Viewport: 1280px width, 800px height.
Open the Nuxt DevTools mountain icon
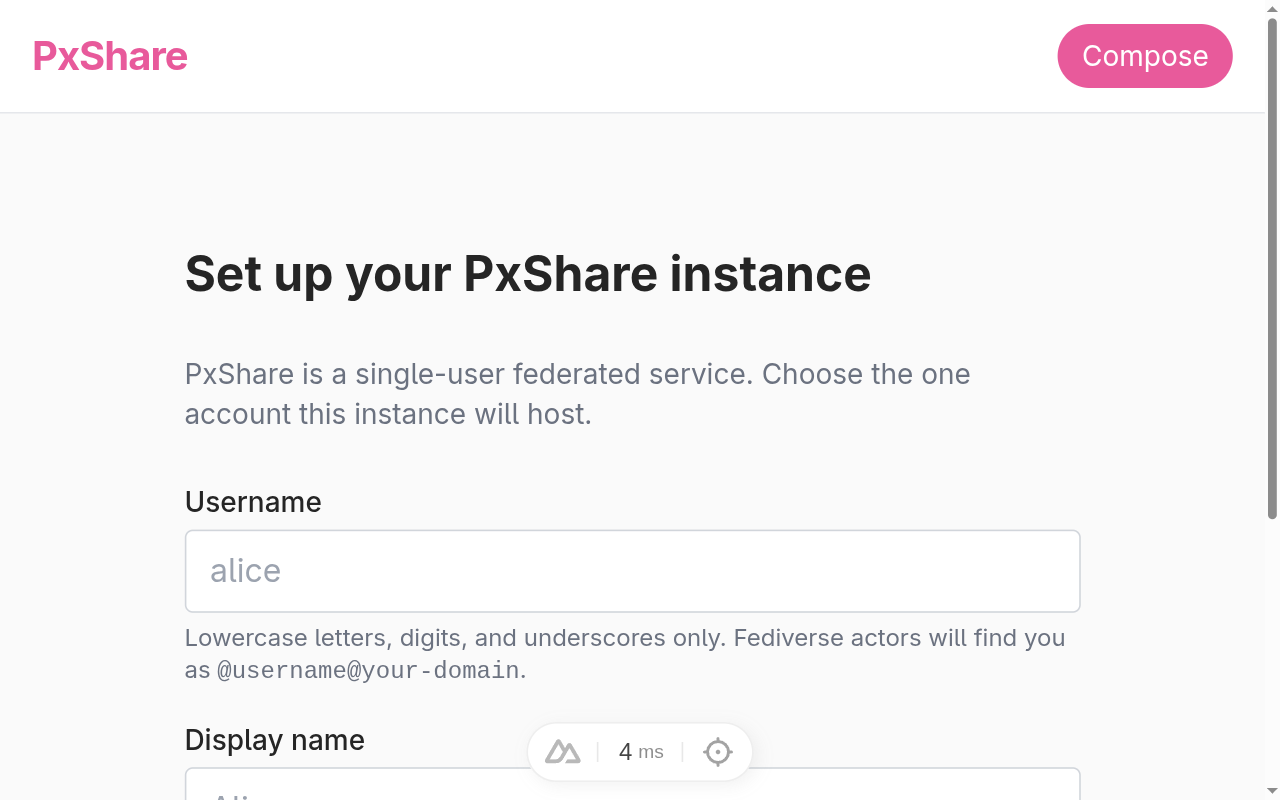(561, 751)
